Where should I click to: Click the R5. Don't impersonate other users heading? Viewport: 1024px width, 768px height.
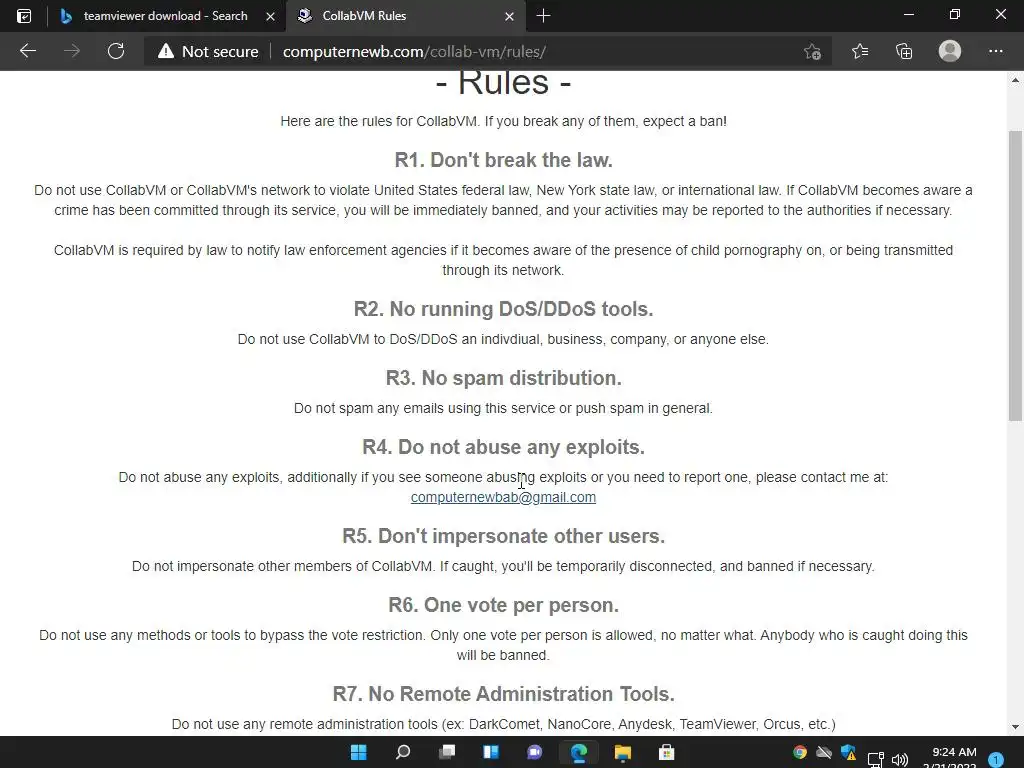[x=503, y=536]
